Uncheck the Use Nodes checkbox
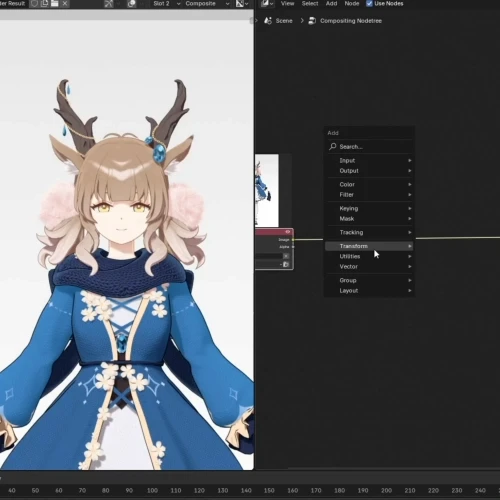This screenshot has width=500, height=500. (x=369, y=4)
